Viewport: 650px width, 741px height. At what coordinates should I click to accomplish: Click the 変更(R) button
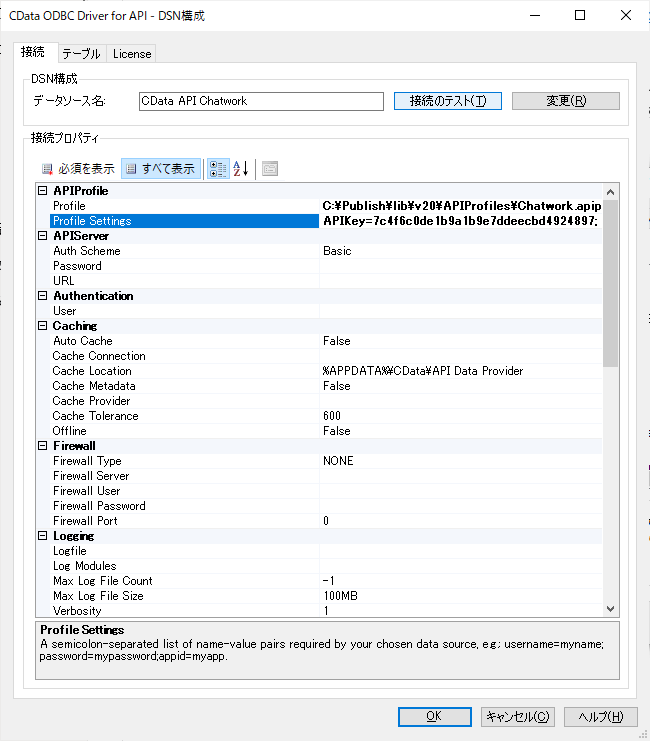[566, 101]
